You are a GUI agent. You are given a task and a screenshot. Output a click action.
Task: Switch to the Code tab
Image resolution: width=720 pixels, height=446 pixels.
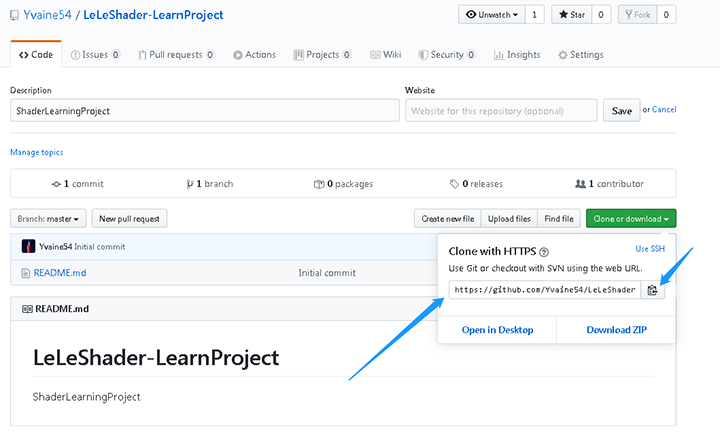coord(36,55)
